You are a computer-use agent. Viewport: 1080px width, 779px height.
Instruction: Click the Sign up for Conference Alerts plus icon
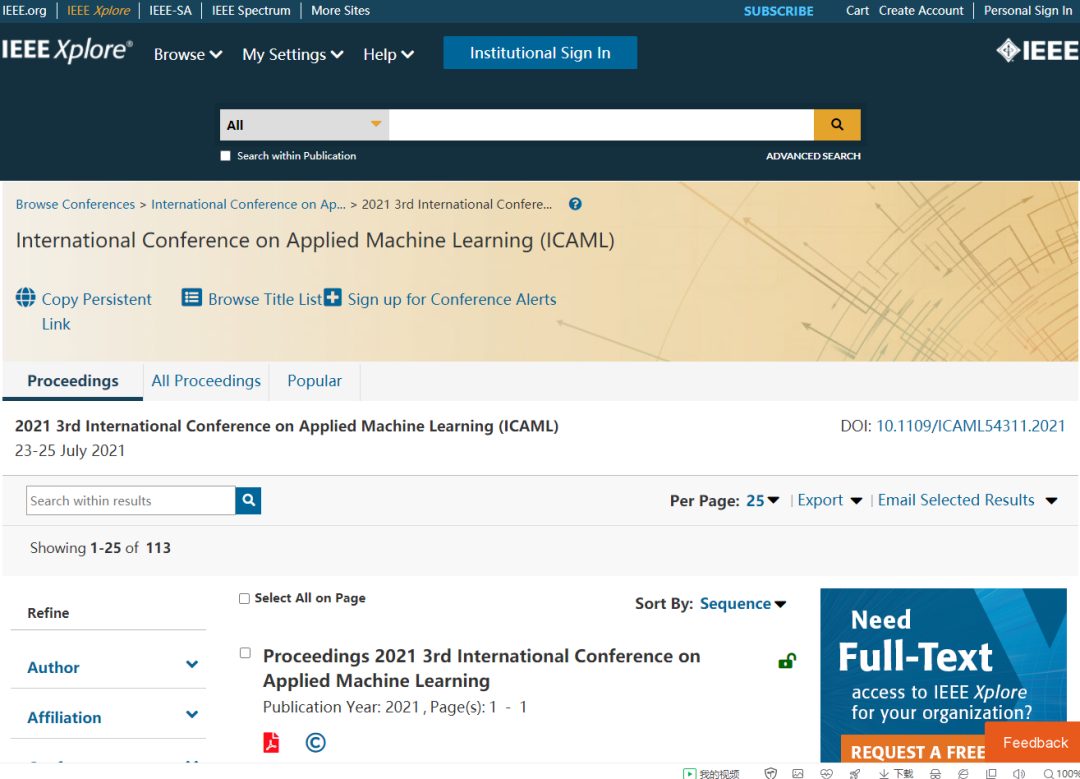click(333, 298)
